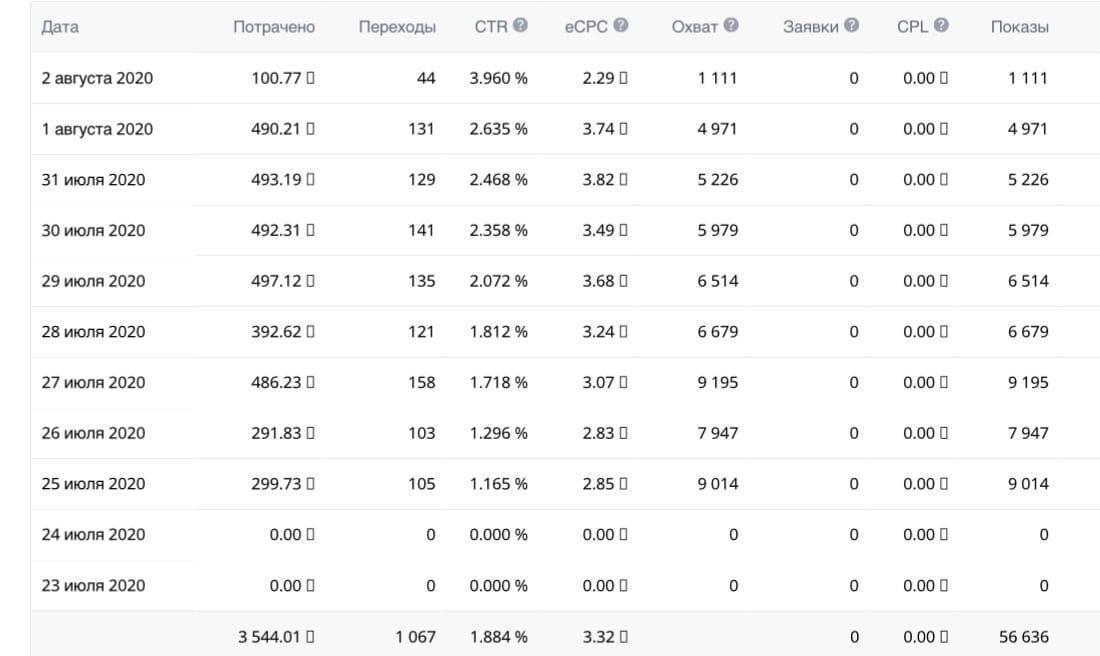Click the 9 195 reach value
Image resolution: width=1100 pixels, height=656 pixels.
click(718, 382)
